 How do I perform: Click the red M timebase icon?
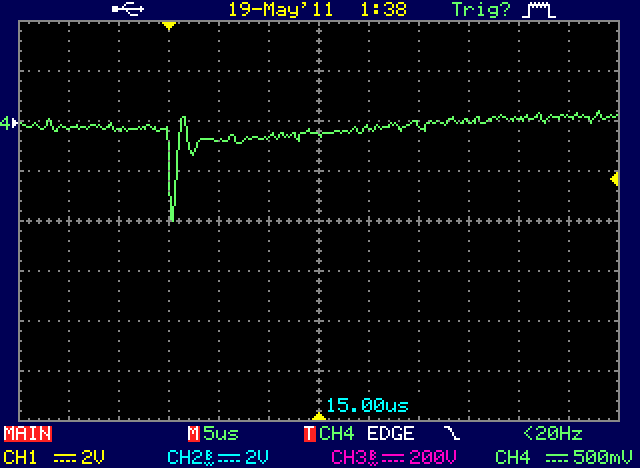(193, 433)
